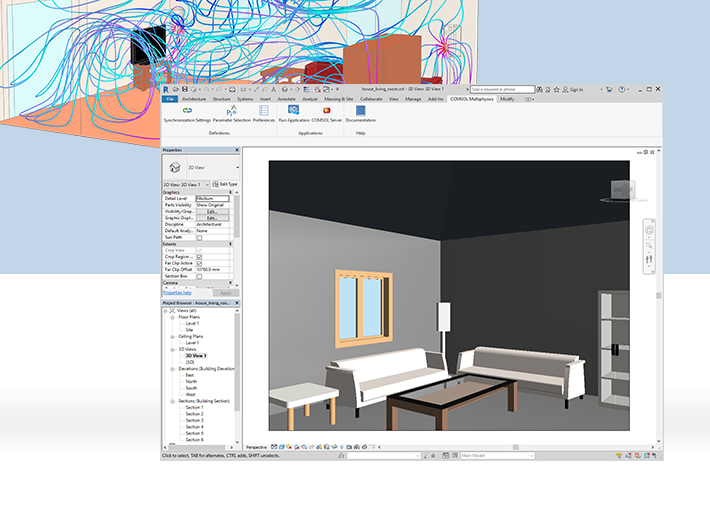Toggle the Crop Region Visible checkbox

pyautogui.click(x=199, y=257)
